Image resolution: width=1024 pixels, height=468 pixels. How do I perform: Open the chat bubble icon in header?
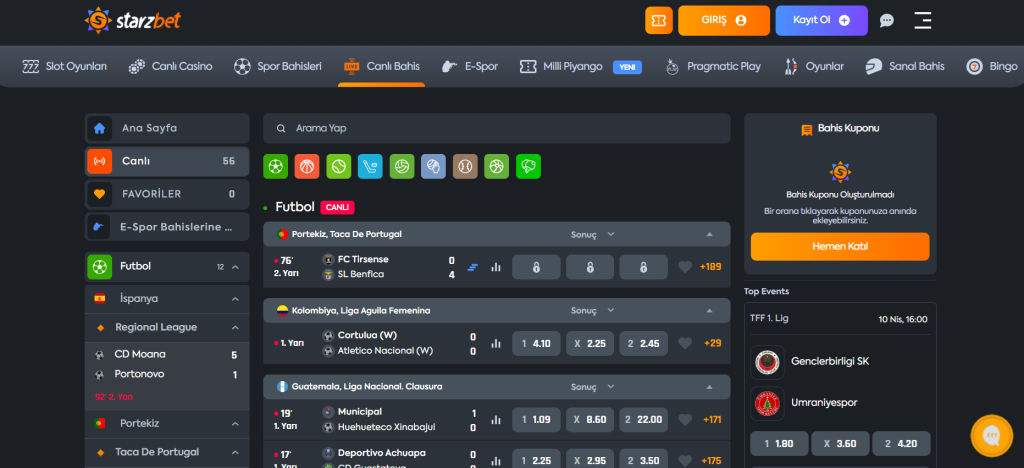tap(886, 20)
